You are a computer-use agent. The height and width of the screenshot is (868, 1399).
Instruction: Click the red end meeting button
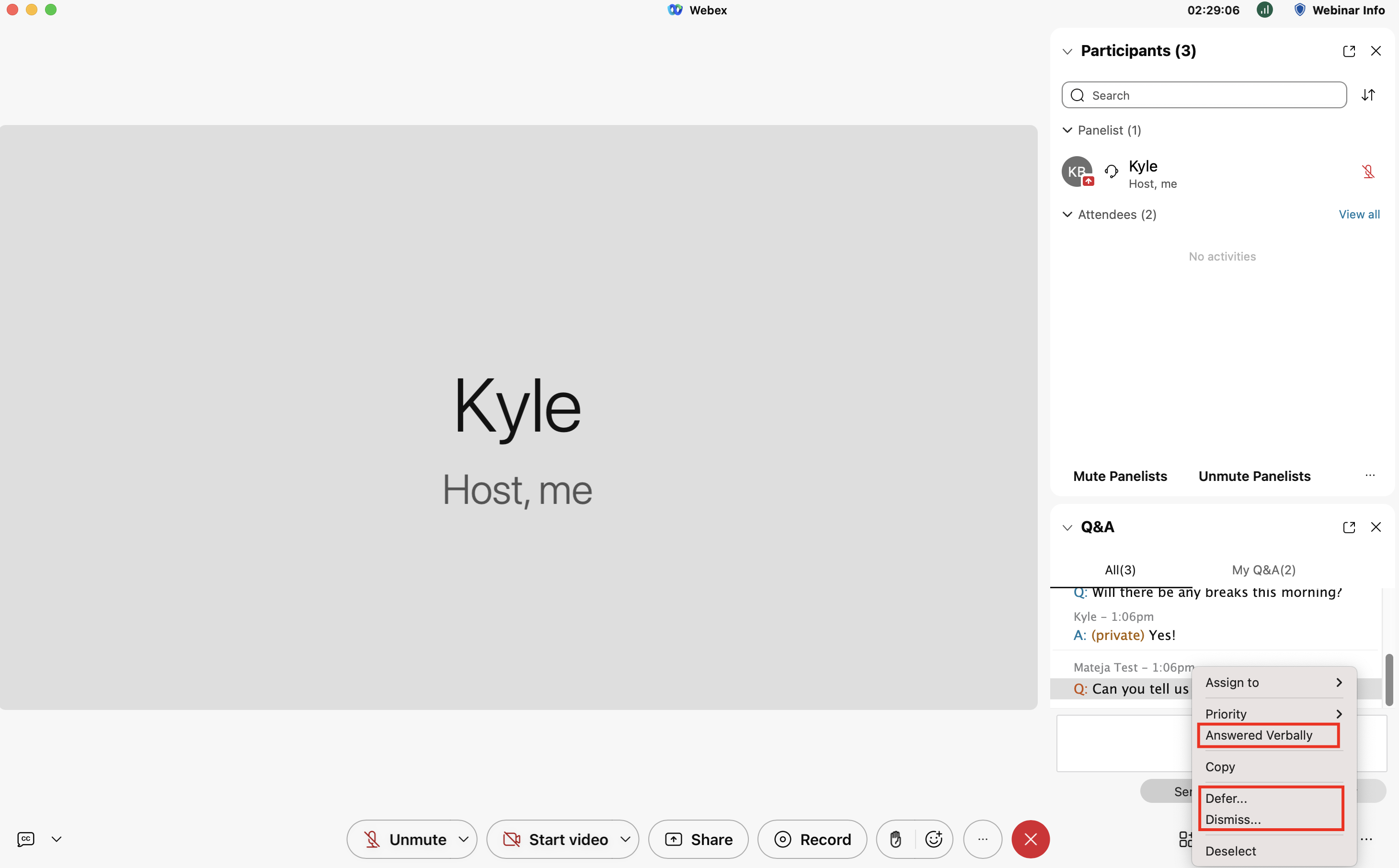(x=1031, y=839)
